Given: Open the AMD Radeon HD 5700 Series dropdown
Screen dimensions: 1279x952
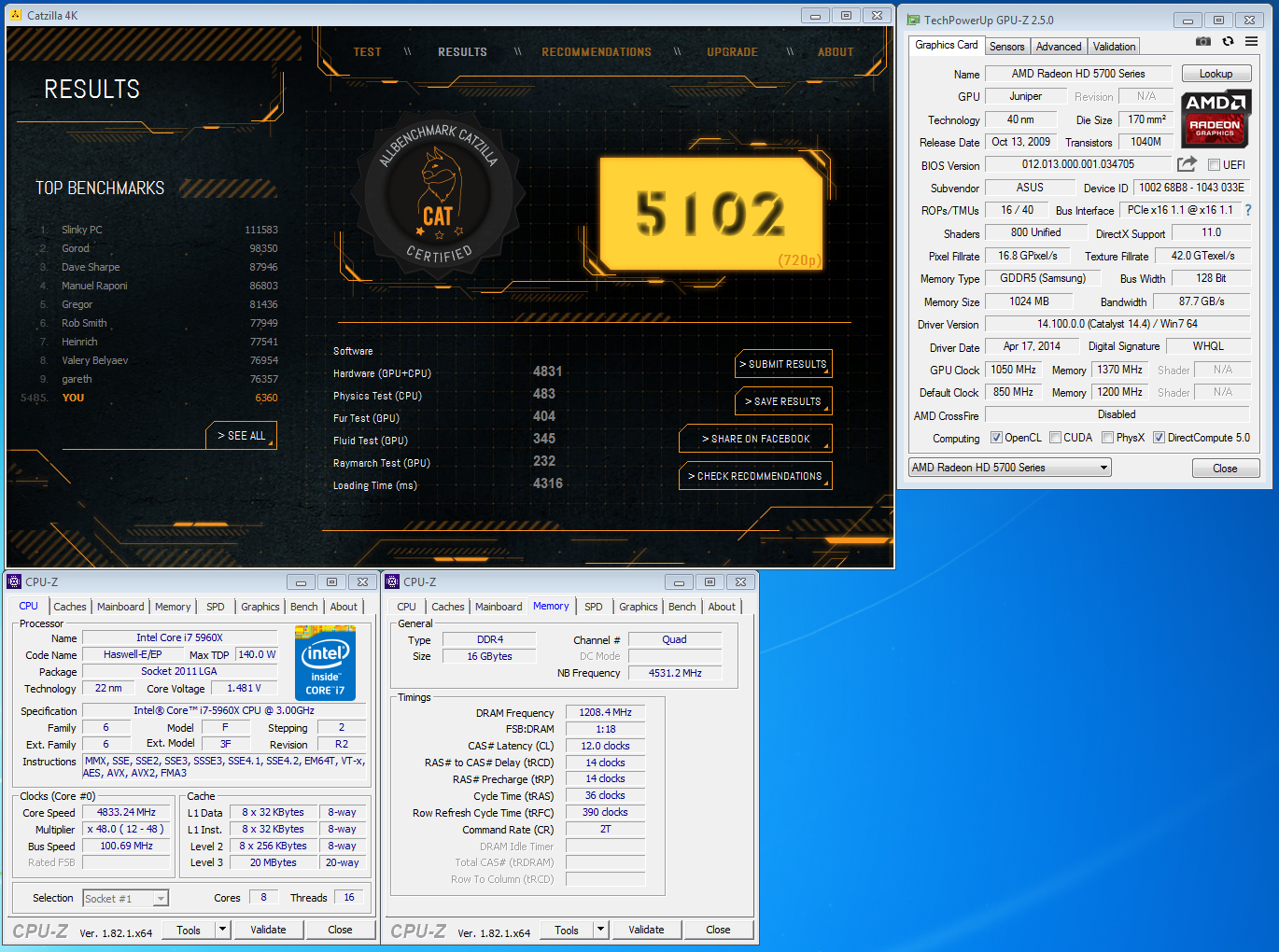Looking at the screenshot, I should click(1010, 468).
